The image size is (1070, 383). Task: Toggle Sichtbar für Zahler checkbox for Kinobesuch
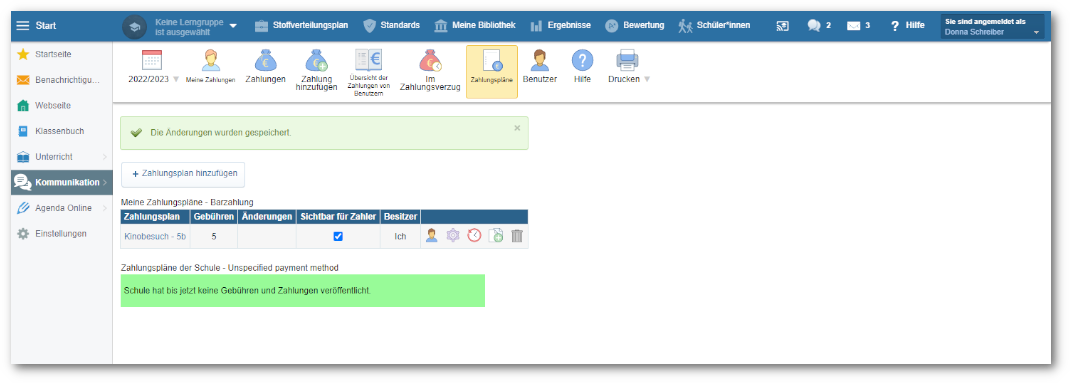[338, 236]
